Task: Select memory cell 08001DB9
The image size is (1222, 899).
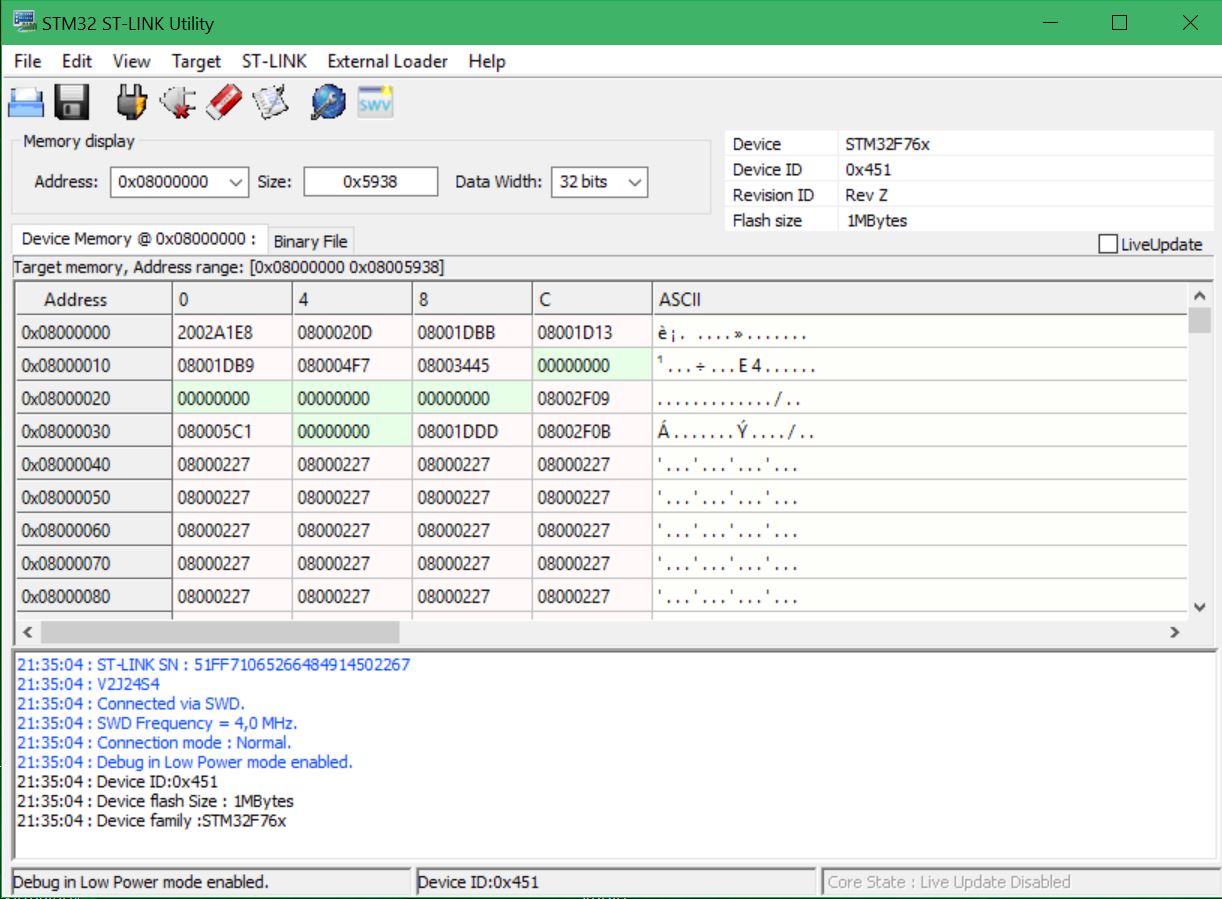Action: 232,365
